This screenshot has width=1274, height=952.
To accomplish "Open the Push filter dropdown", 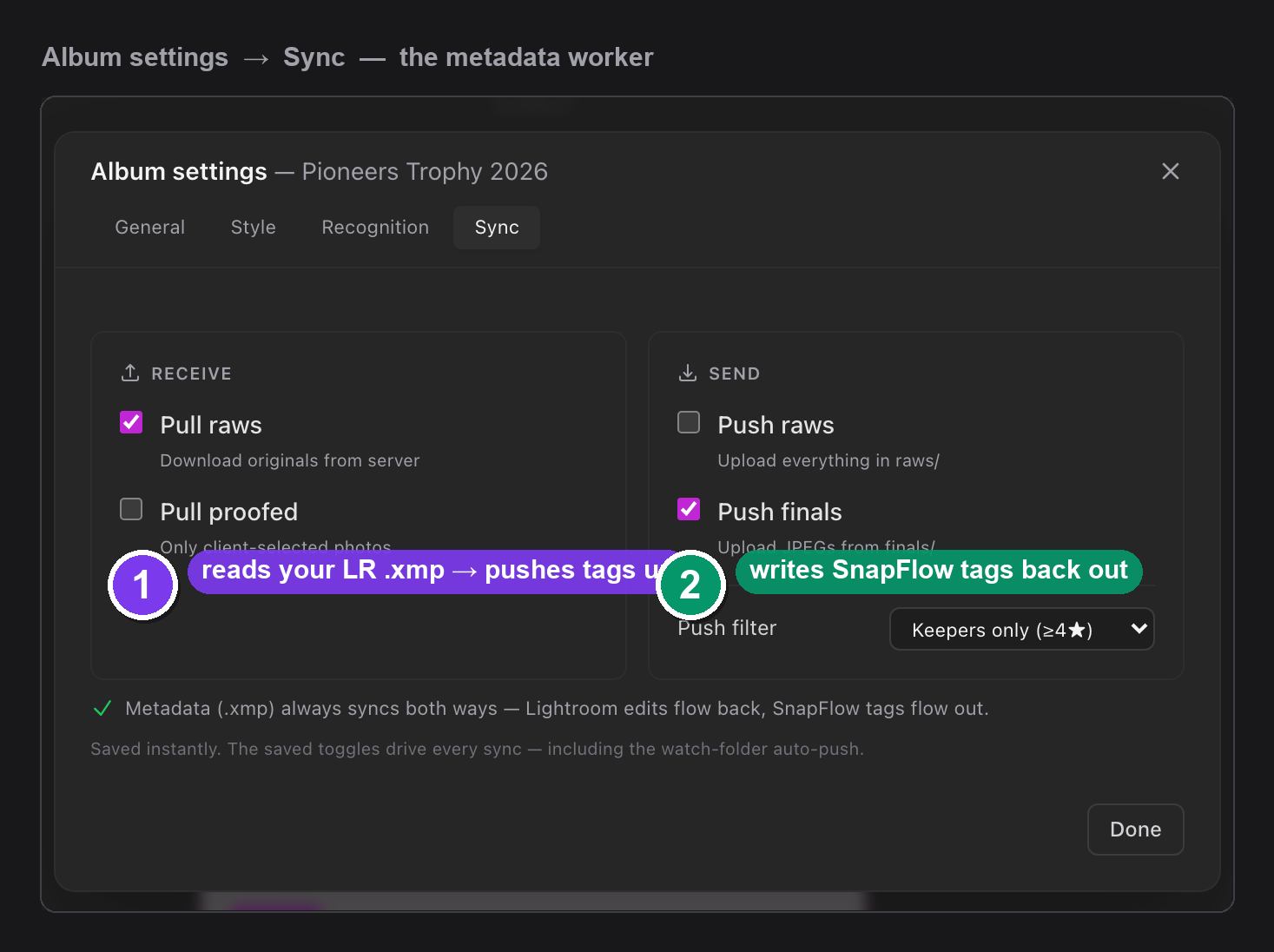I will click(x=1021, y=629).
